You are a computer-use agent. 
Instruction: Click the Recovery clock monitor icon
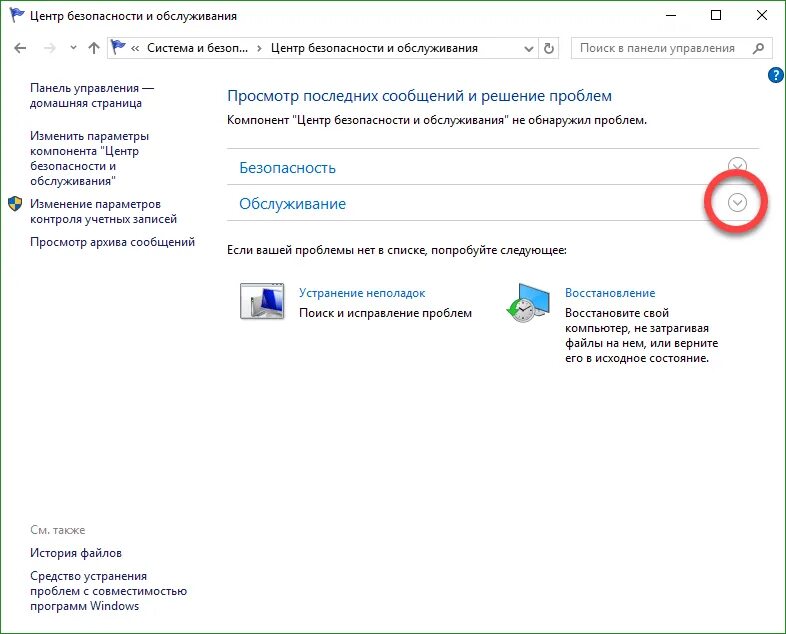[528, 302]
